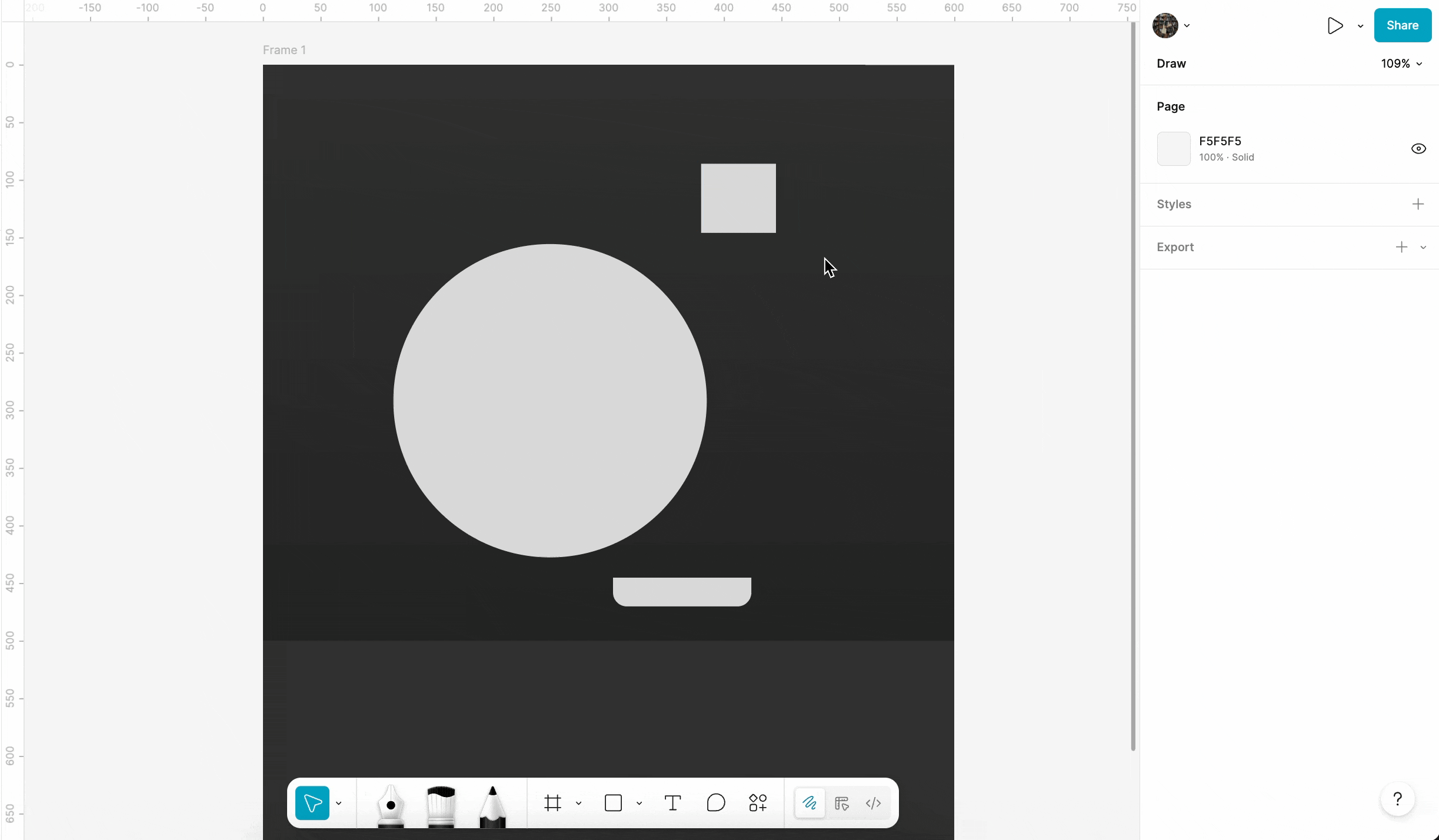This screenshot has height=840, width=1439.
Task: Pick the Pencil tool
Action: click(x=492, y=804)
